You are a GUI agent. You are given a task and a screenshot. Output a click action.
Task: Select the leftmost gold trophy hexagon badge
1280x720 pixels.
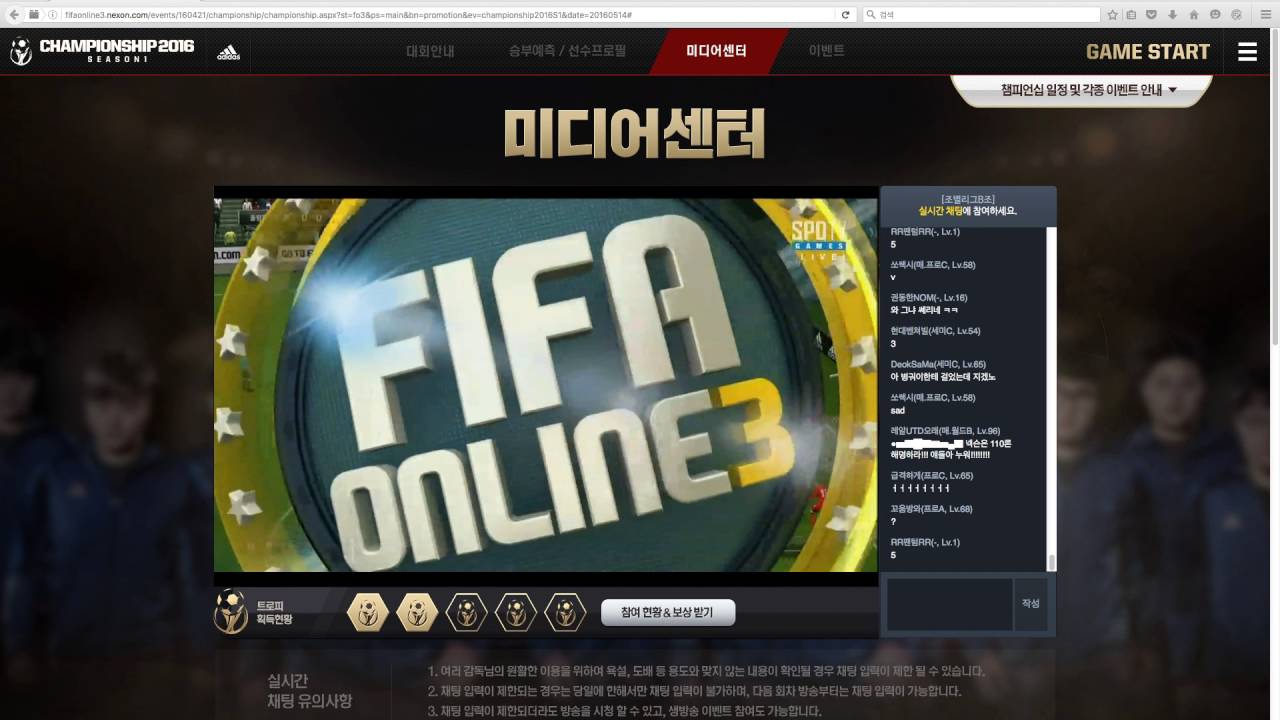coord(367,612)
